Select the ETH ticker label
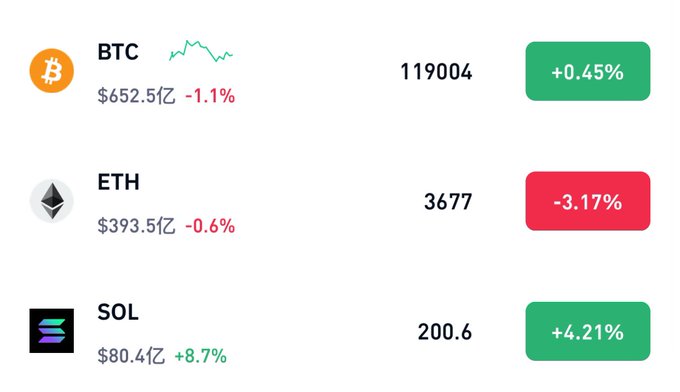The height and width of the screenshot is (392, 680). 118,182
